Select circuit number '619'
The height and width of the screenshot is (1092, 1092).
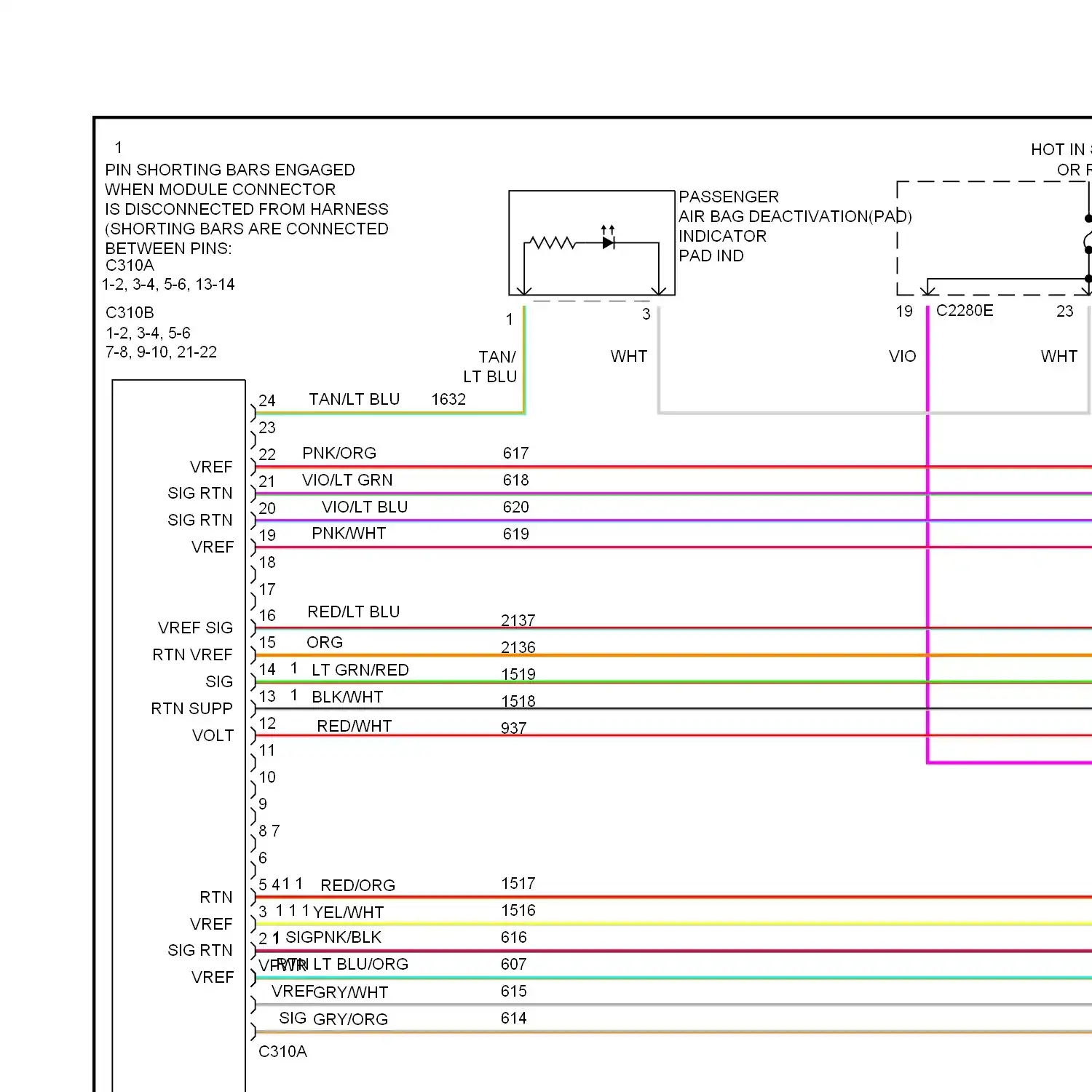point(515,534)
